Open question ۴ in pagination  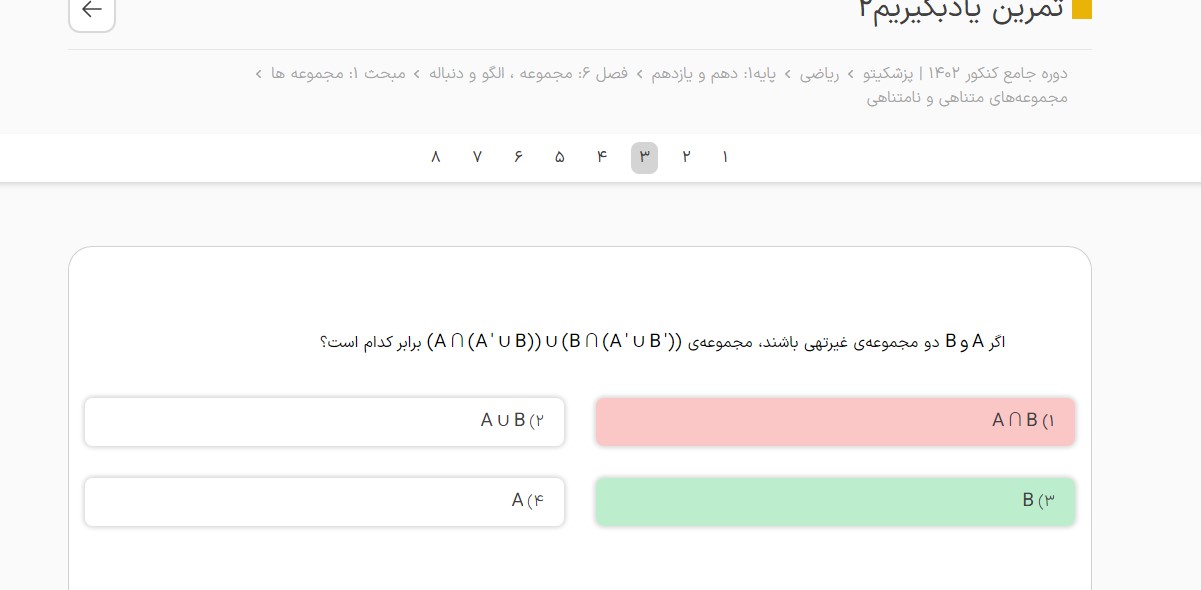pos(602,157)
